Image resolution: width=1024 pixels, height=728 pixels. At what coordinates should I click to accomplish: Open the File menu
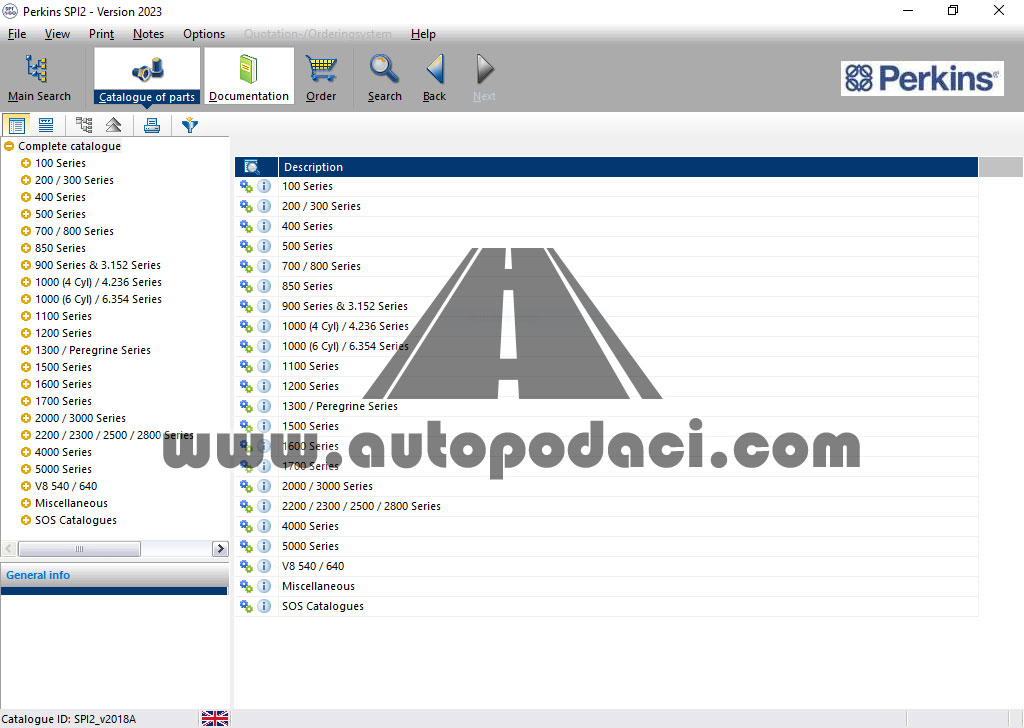[17, 34]
